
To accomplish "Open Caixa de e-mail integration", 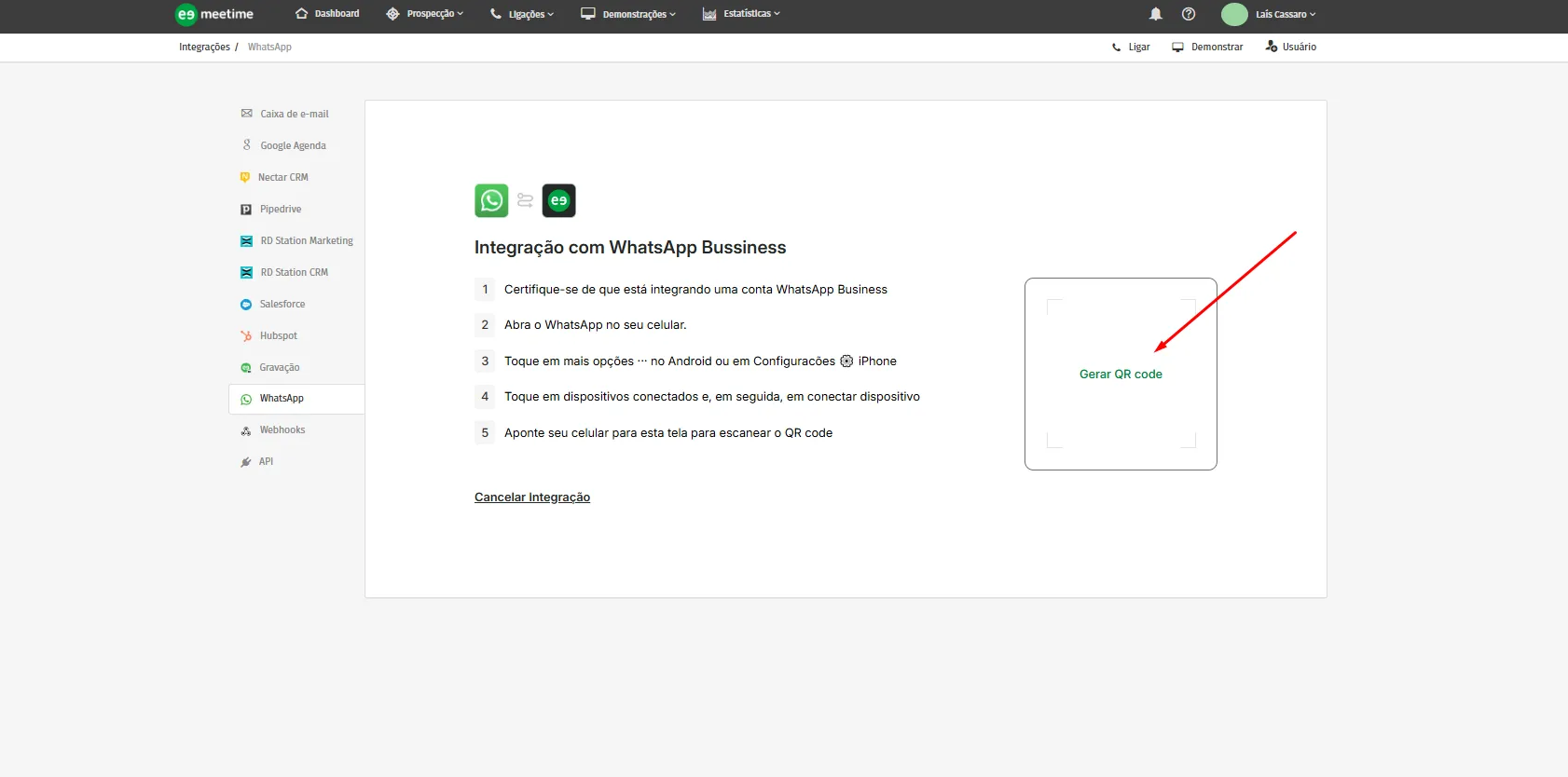I will [x=295, y=114].
